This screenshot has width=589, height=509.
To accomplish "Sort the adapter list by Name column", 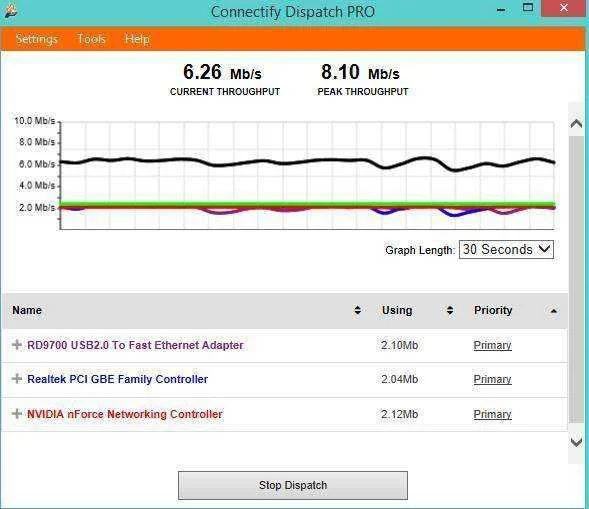I will 357,310.
